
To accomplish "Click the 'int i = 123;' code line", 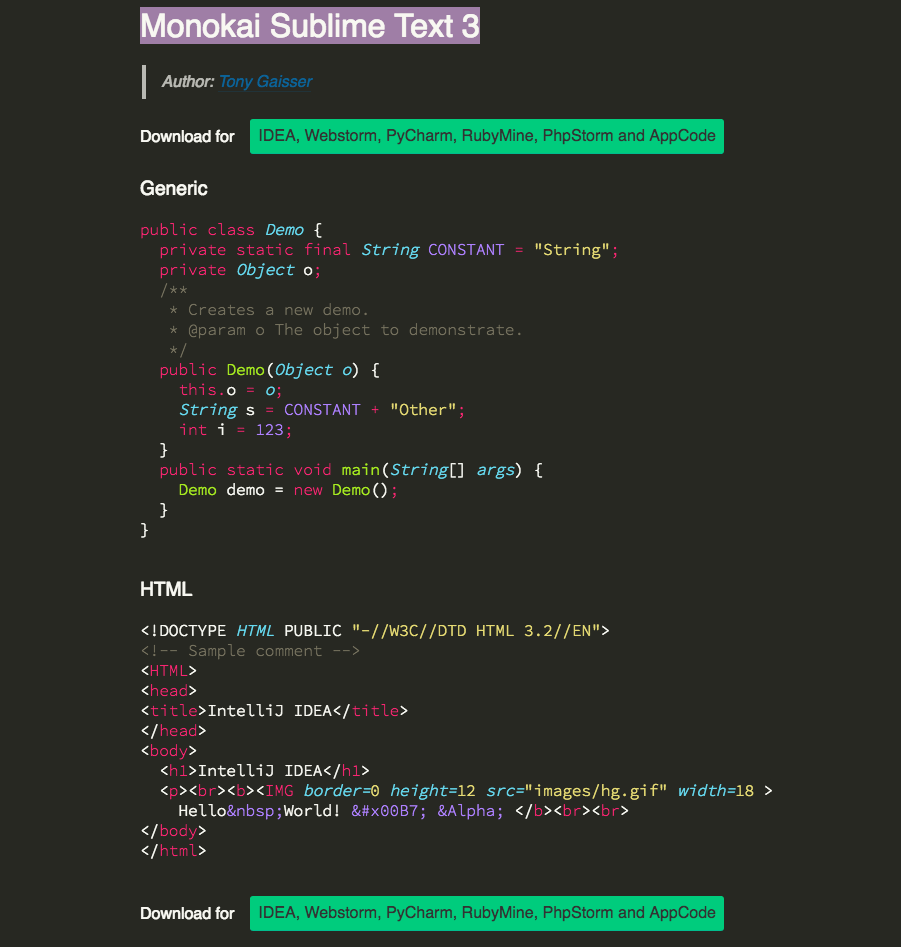I will point(236,430).
